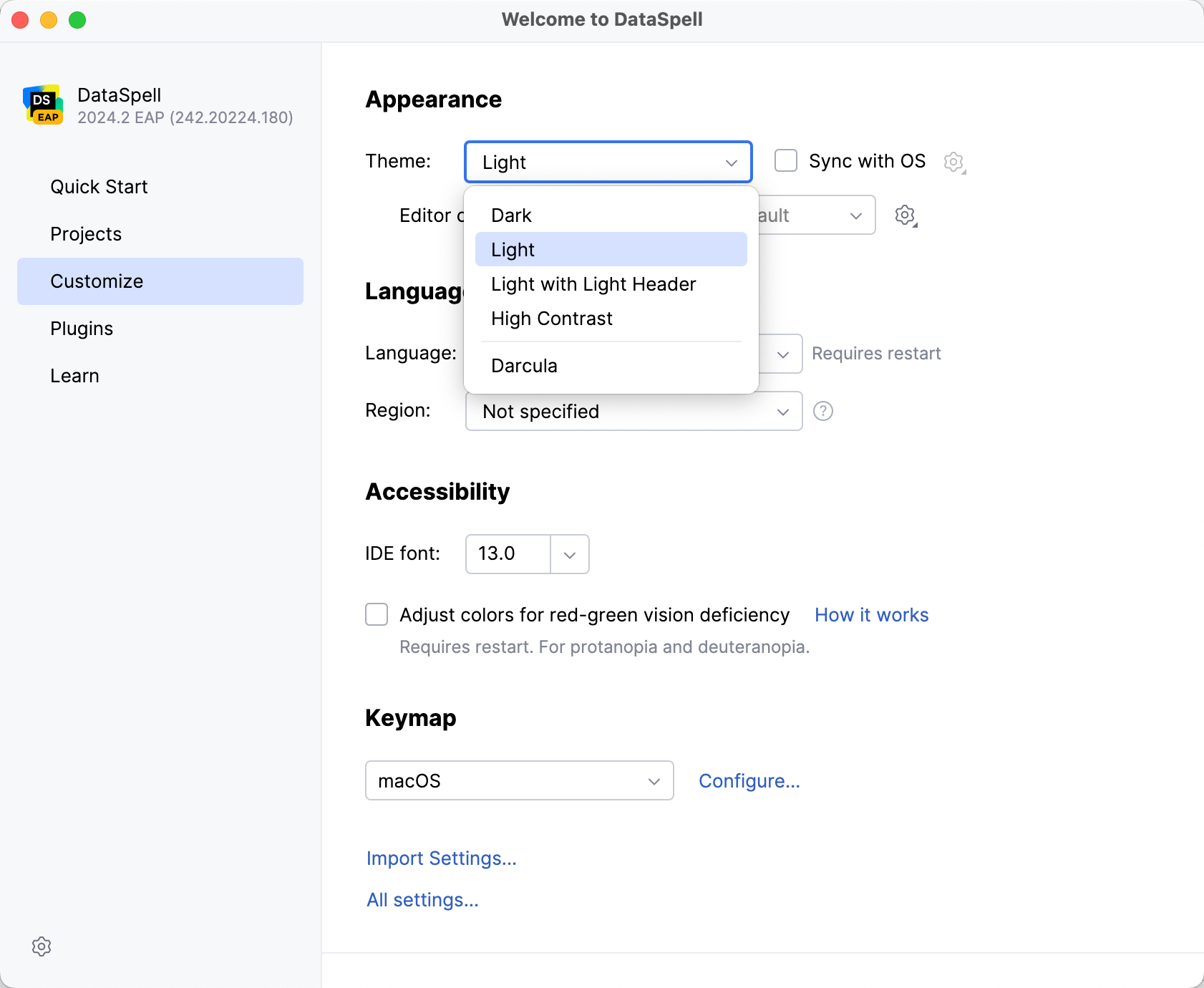Viewport: 1204px width, 988px height.
Task: Open the Theme dropdown
Action: pos(607,162)
